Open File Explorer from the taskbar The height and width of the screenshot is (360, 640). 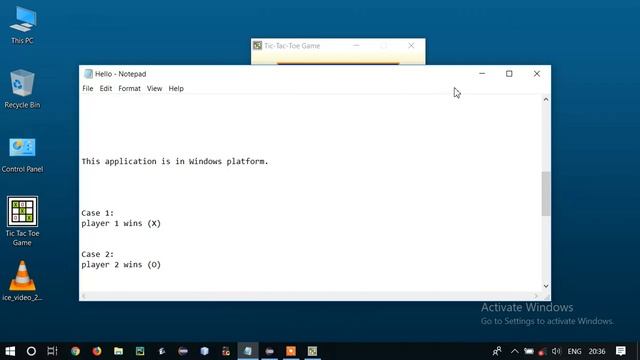[x=118, y=351]
